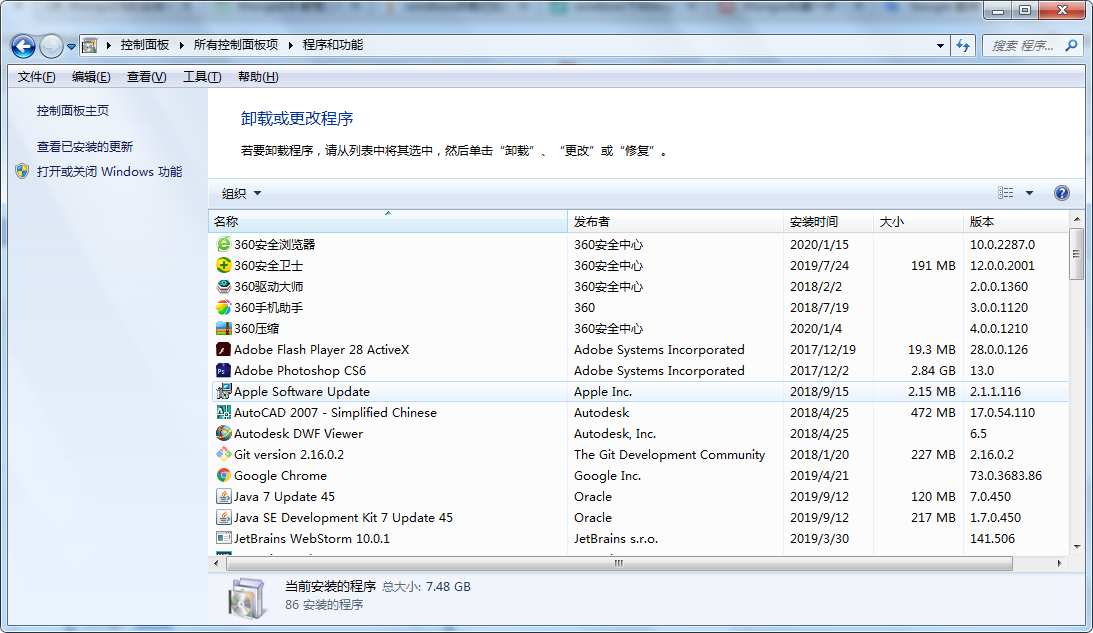Open help with the question mark icon

[1062, 193]
